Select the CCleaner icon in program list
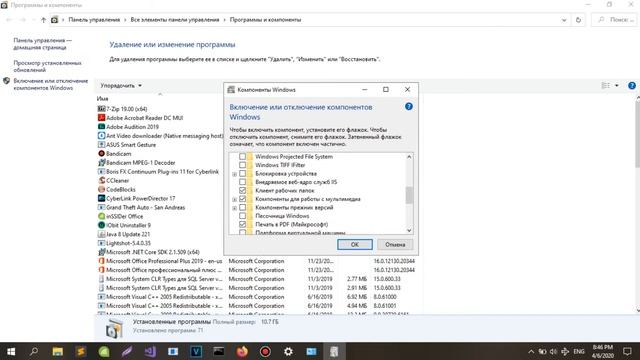Screen dimensions: 640x360 point(101,180)
